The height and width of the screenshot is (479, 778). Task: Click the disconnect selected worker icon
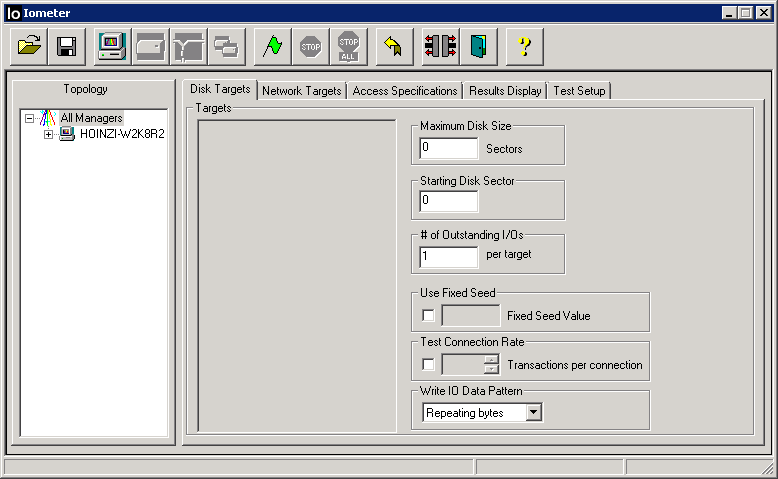click(x=441, y=47)
